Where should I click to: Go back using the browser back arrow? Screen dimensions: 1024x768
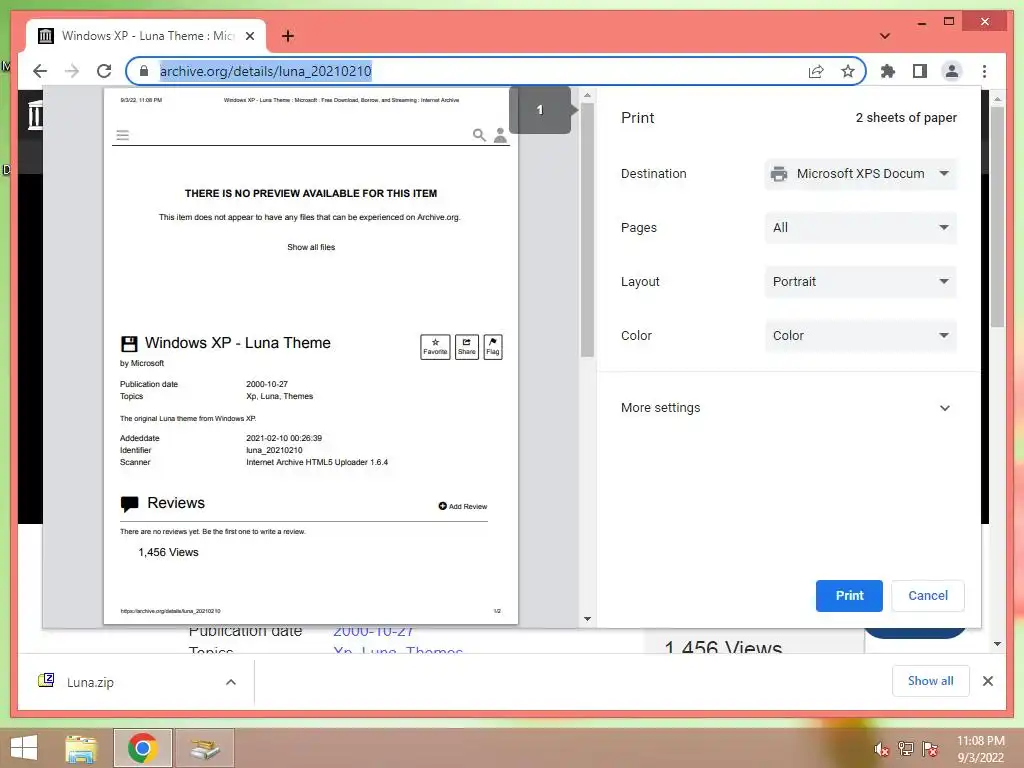[x=40, y=71]
